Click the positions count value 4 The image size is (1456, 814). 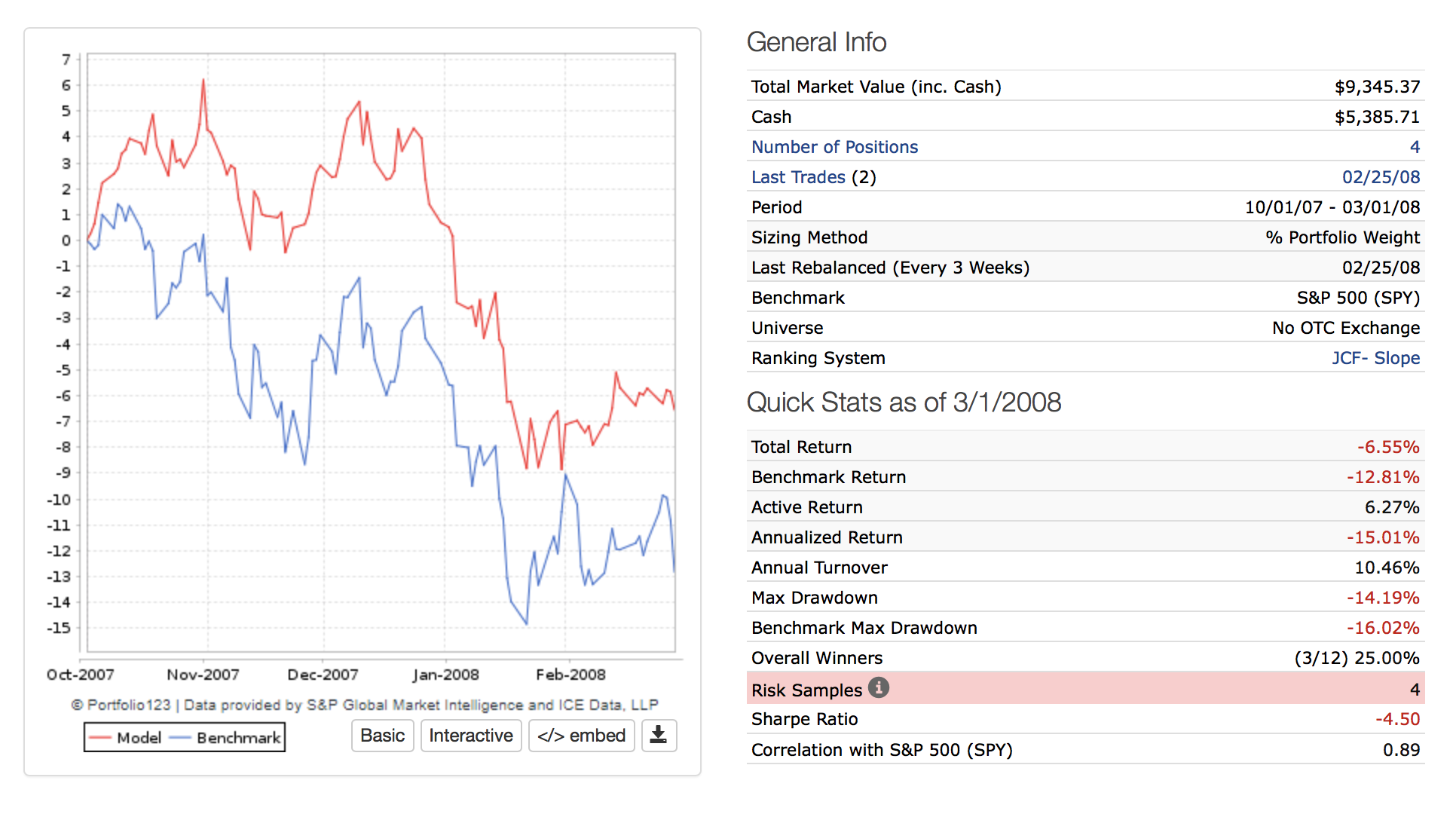pyautogui.click(x=1414, y=147)
